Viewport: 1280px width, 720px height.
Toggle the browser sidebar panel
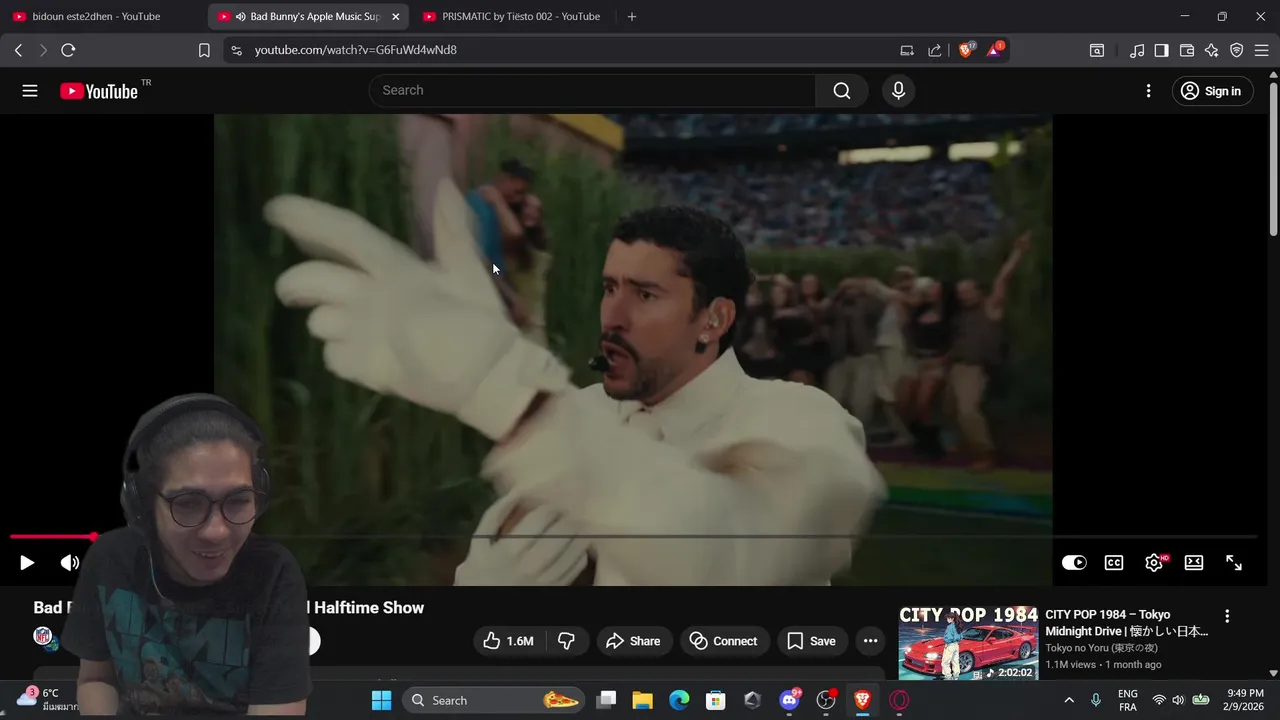click(1161, 50)
